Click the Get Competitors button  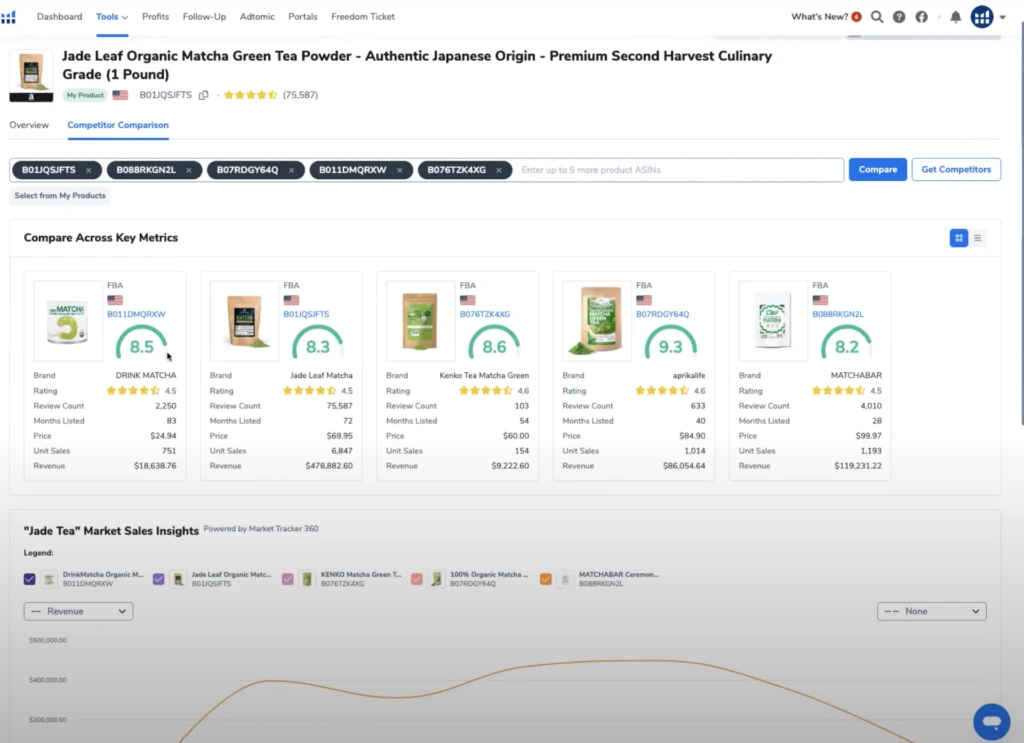pos(956,169)
